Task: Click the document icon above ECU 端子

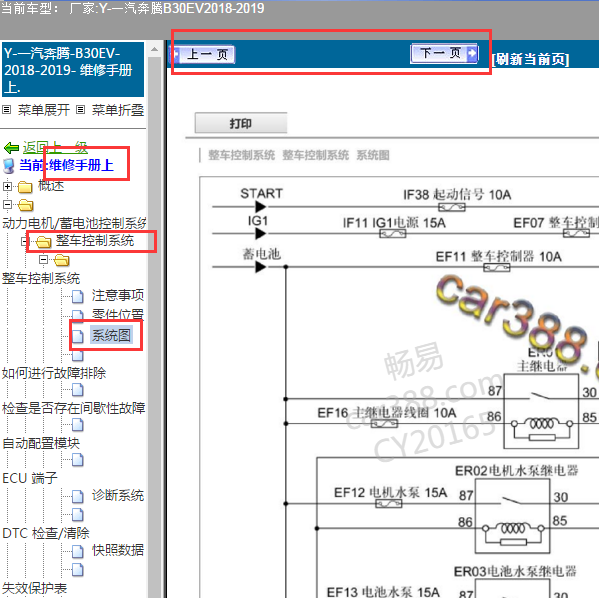Action: pyautogui.click(x=78, y=460)
